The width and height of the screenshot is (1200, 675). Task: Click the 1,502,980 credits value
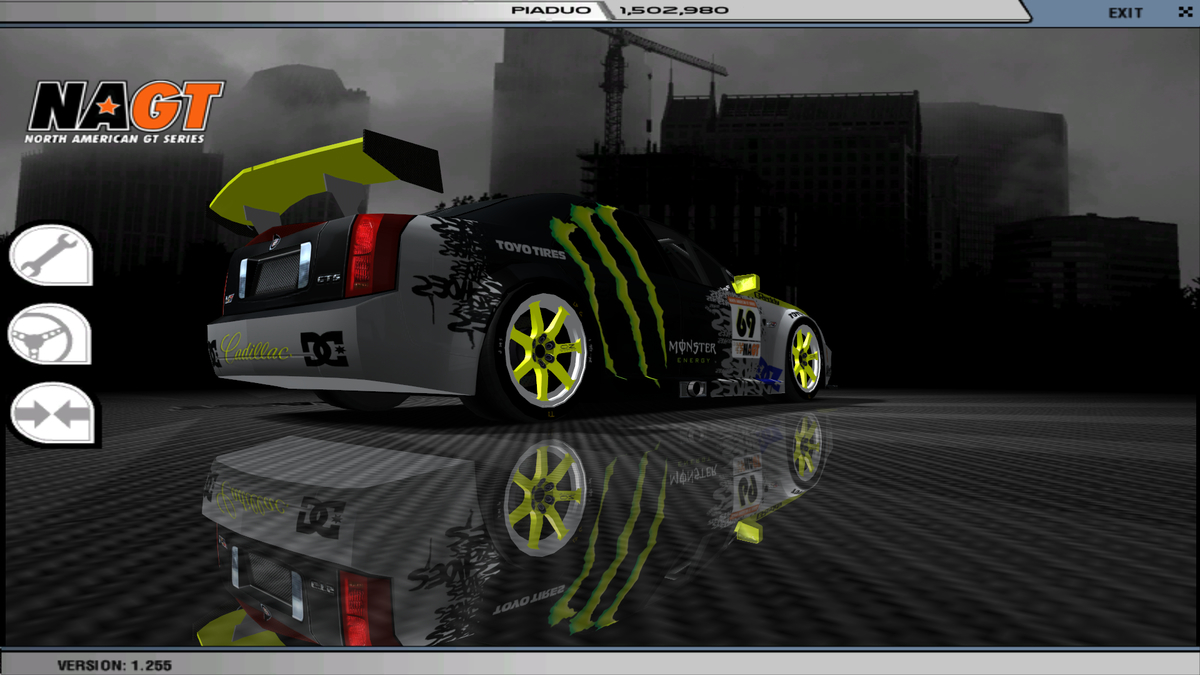(x=674, y=10)
